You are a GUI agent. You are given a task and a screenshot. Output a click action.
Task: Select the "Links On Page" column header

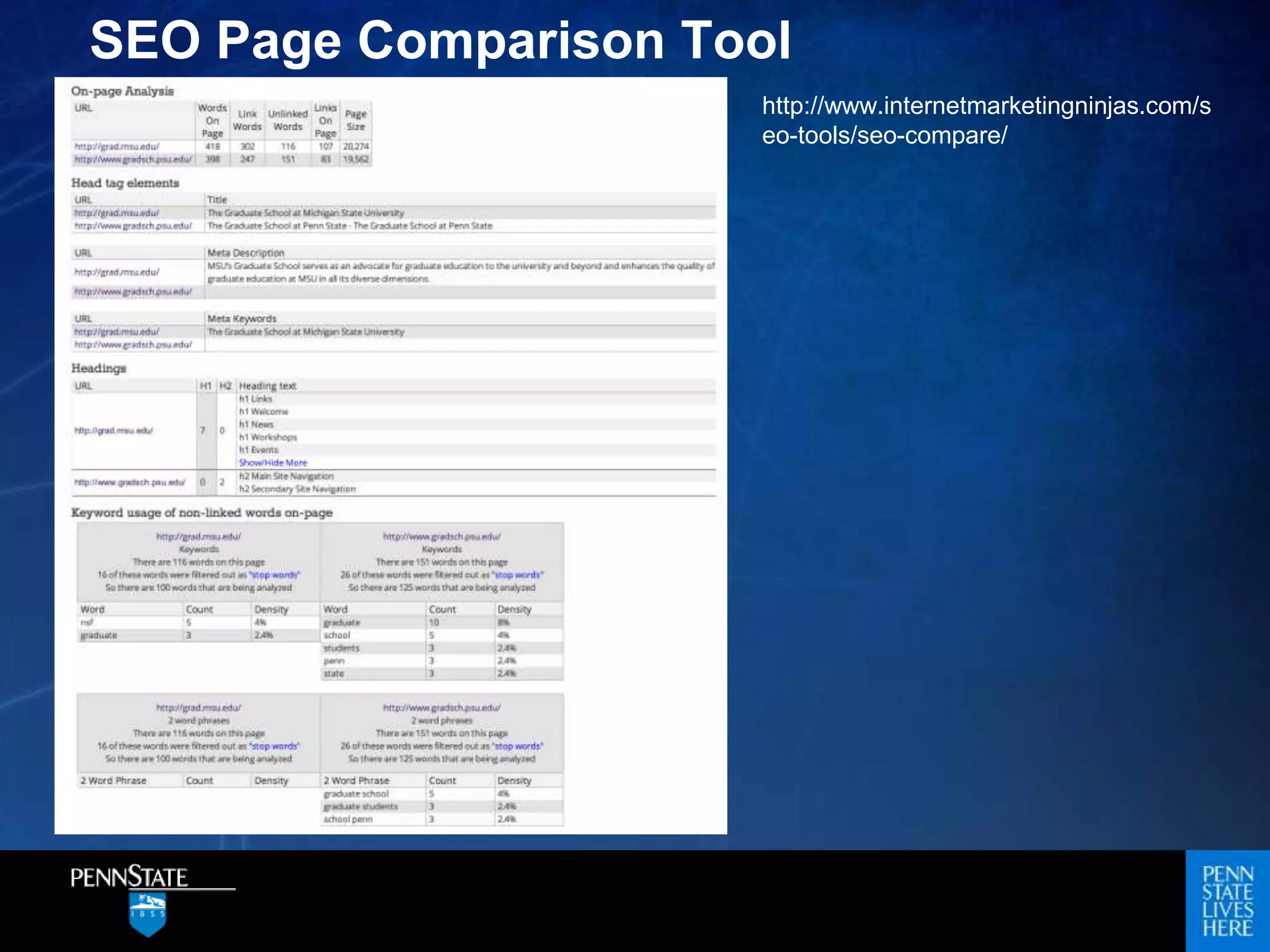point(325,120)
